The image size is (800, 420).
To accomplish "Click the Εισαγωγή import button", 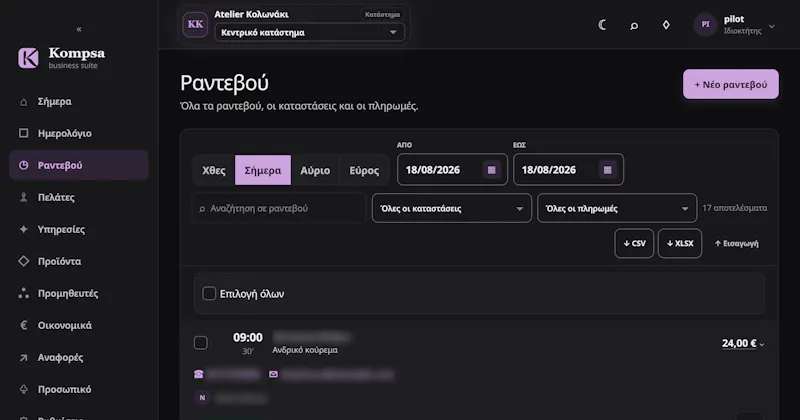I will 736,243.
